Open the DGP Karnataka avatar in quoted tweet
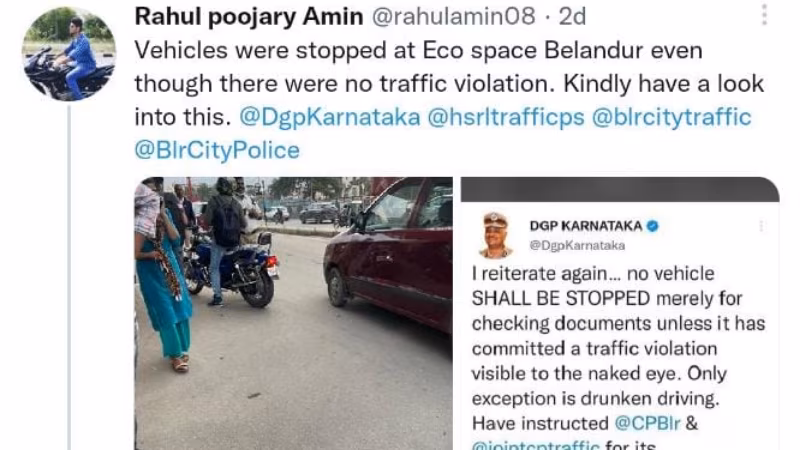The image size is (800, 450). 496,235
